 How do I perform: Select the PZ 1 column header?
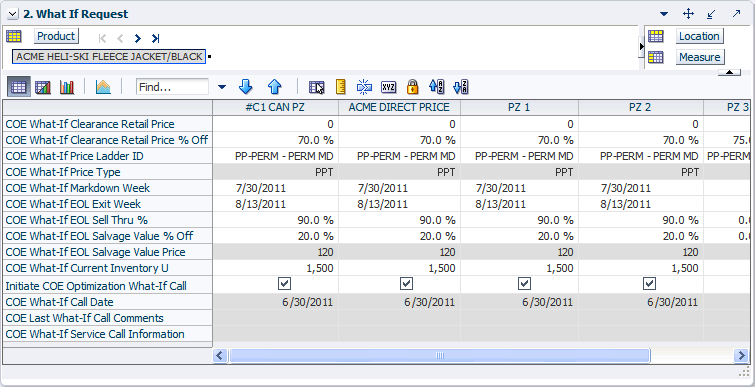[519, 107]
